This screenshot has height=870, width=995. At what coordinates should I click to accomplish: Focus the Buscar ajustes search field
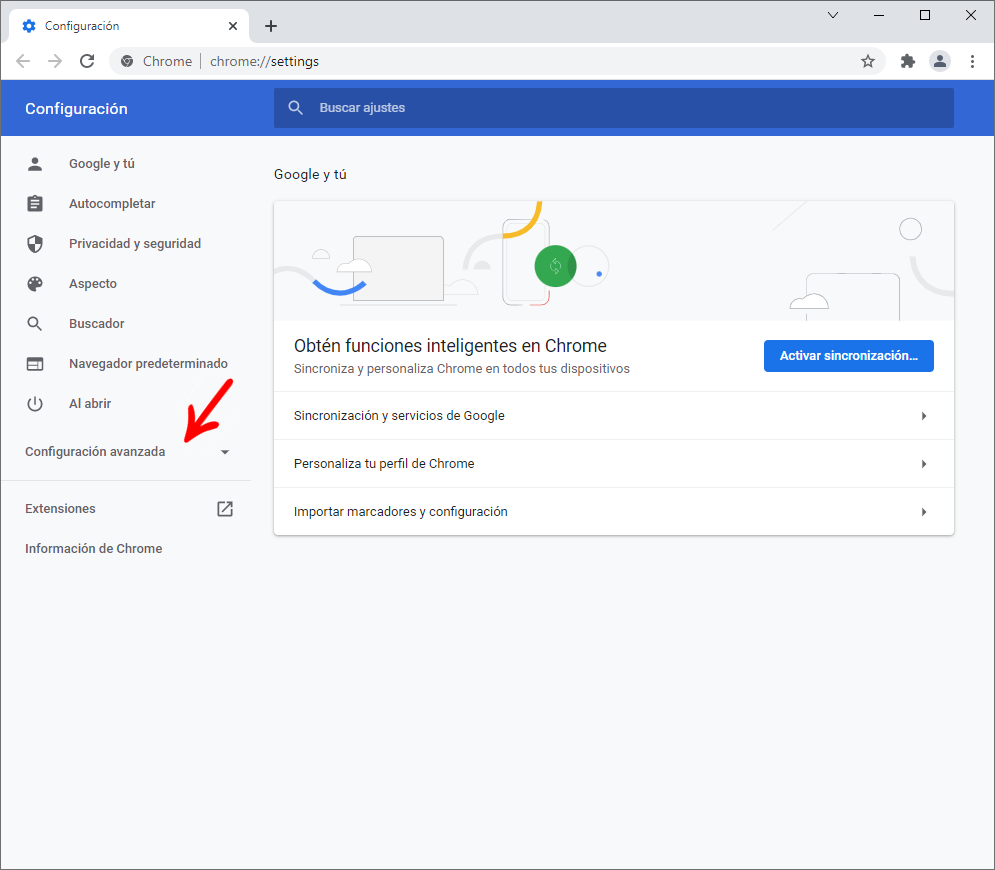click(x=614, y=108)
